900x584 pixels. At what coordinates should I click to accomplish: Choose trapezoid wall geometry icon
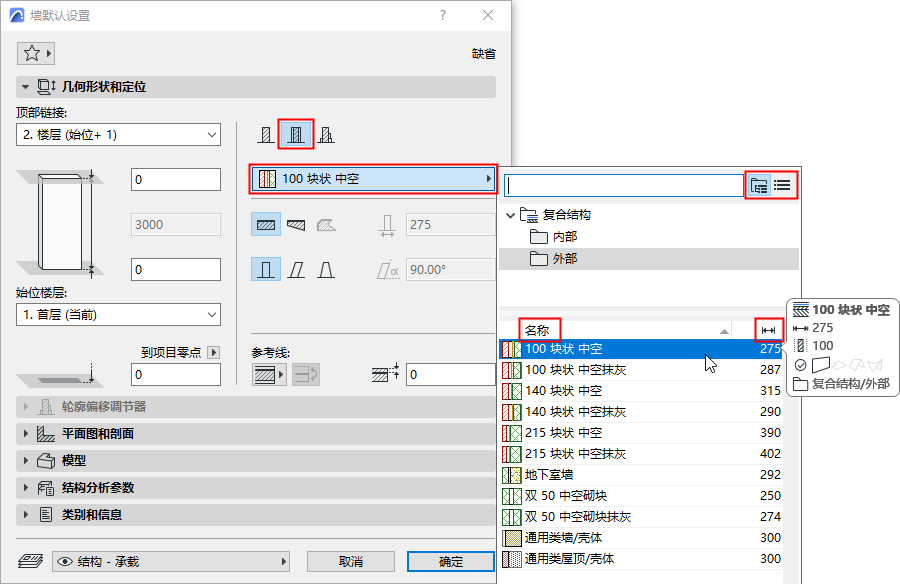[x=296, y=225]
